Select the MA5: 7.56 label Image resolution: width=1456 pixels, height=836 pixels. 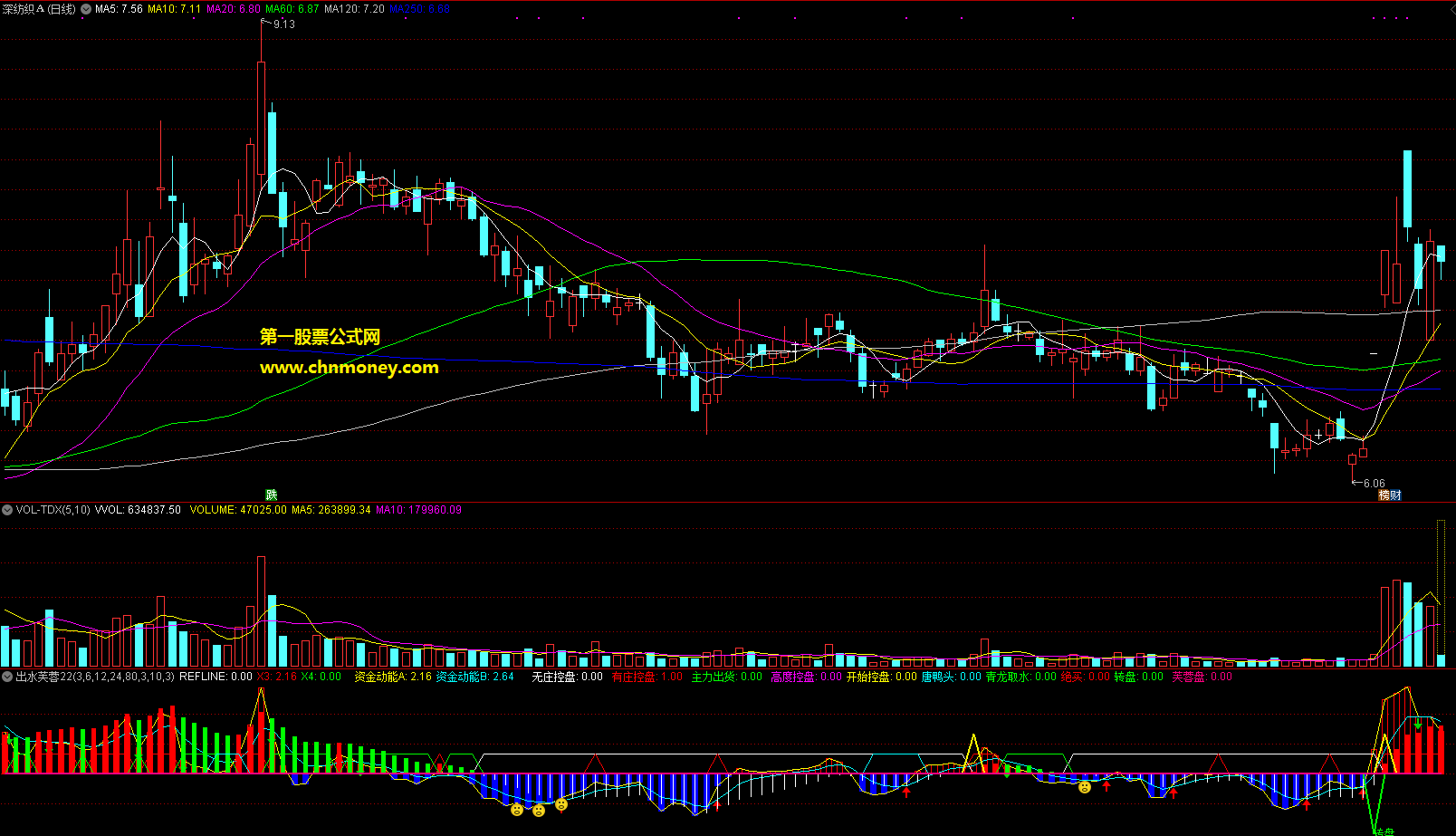pos(119,9)
